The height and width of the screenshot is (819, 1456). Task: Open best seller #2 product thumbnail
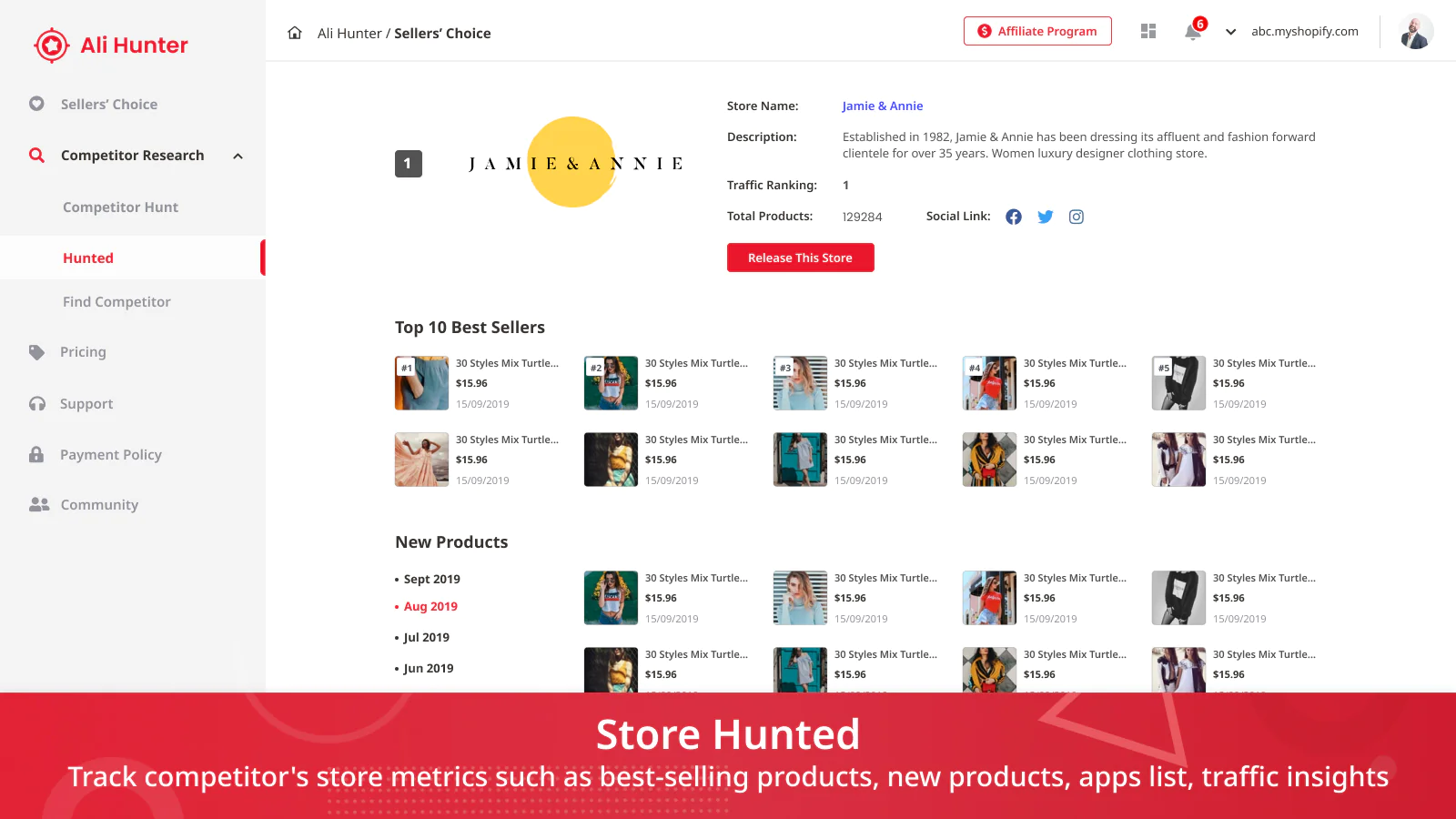pyautogui.click(x=612, y=383)
